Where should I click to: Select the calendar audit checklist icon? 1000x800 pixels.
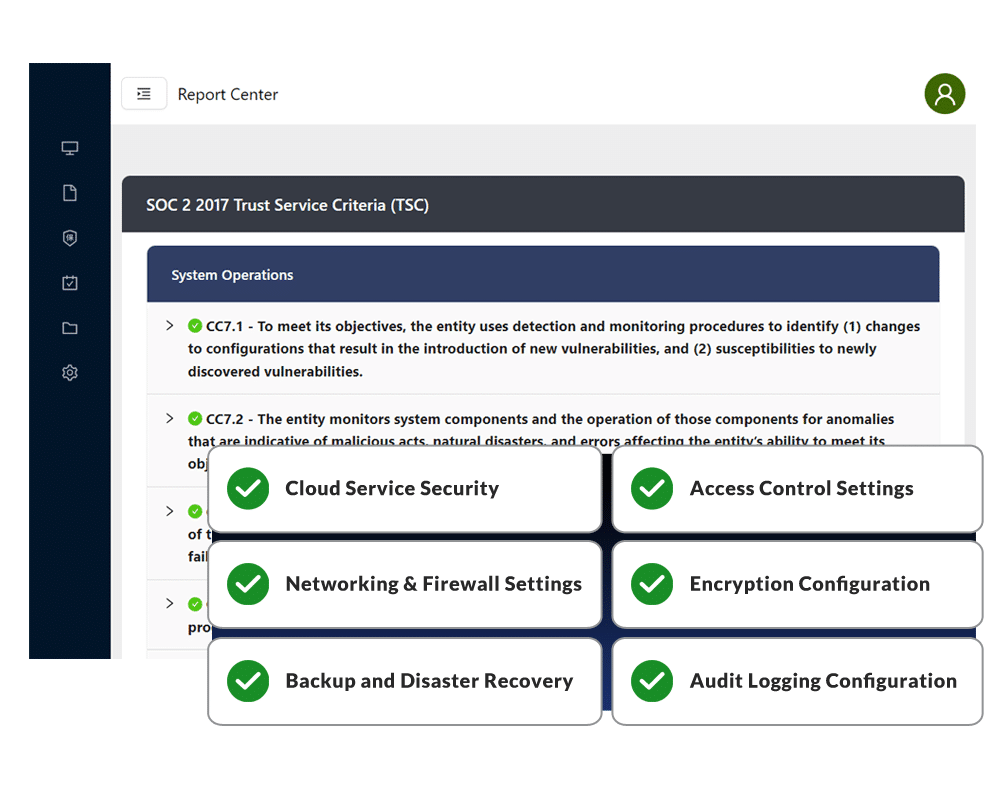70,282
